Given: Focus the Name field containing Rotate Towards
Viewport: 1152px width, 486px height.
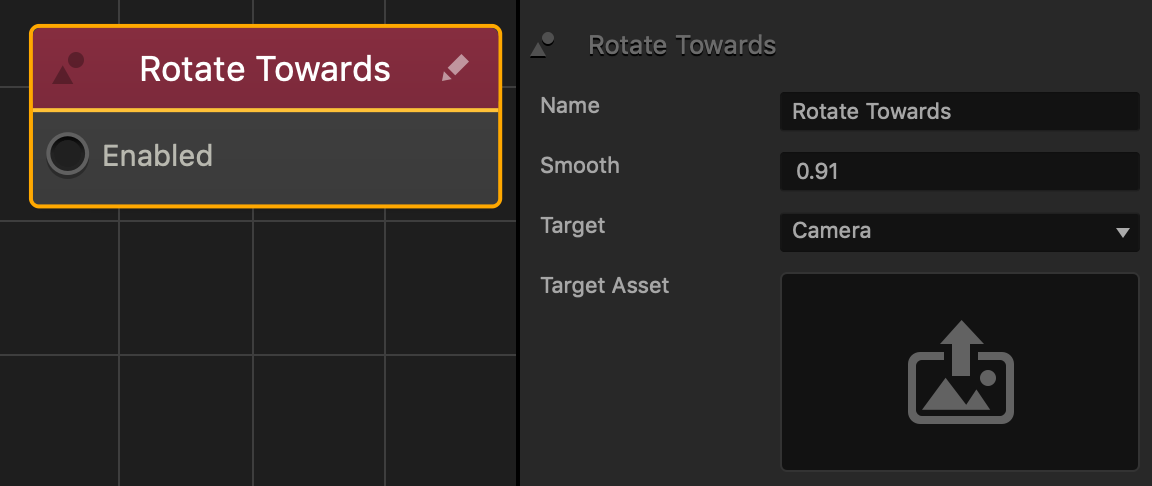Looking at the screenshot, I should tap(960, 112).
